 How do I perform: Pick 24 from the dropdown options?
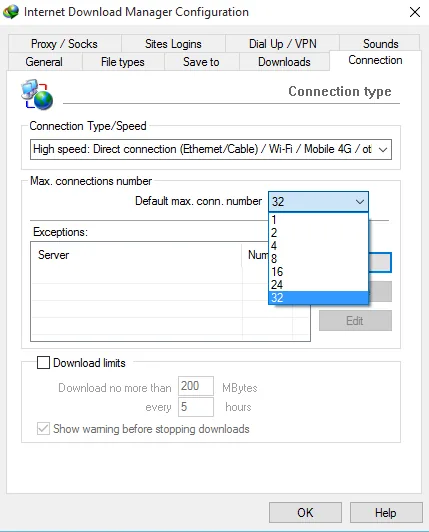tap(318, 284)
